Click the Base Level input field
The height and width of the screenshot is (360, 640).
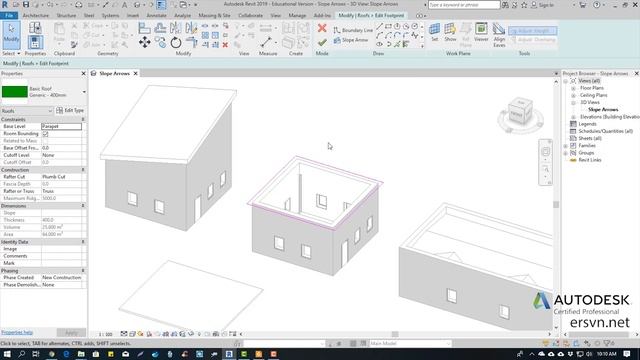[61, 127]
